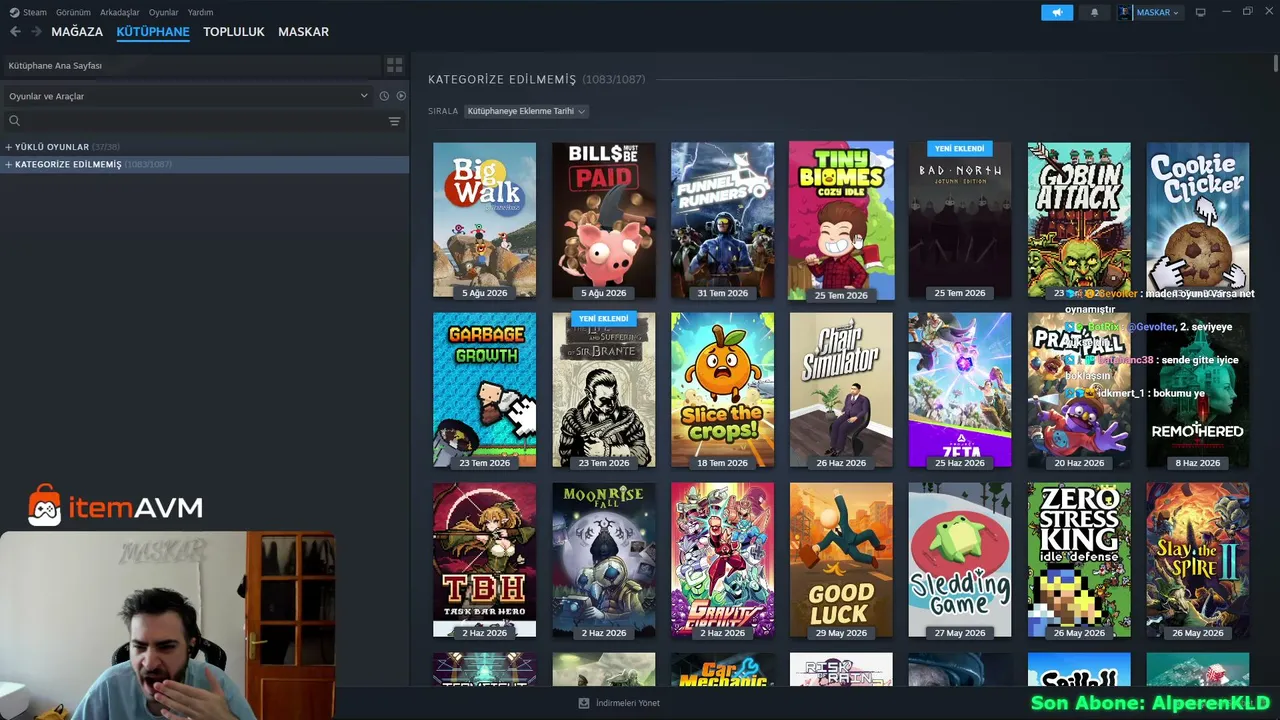
Task: Open the Big Walk game
Action: pyautogui.click(x=484, y=220)
